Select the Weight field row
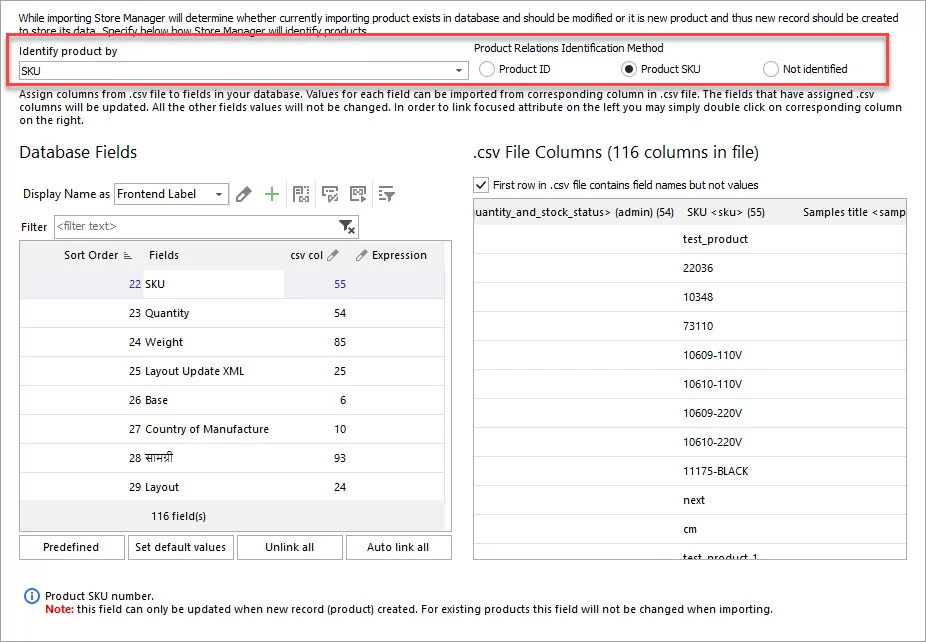 pyautogui.click(x=232, y=342)
